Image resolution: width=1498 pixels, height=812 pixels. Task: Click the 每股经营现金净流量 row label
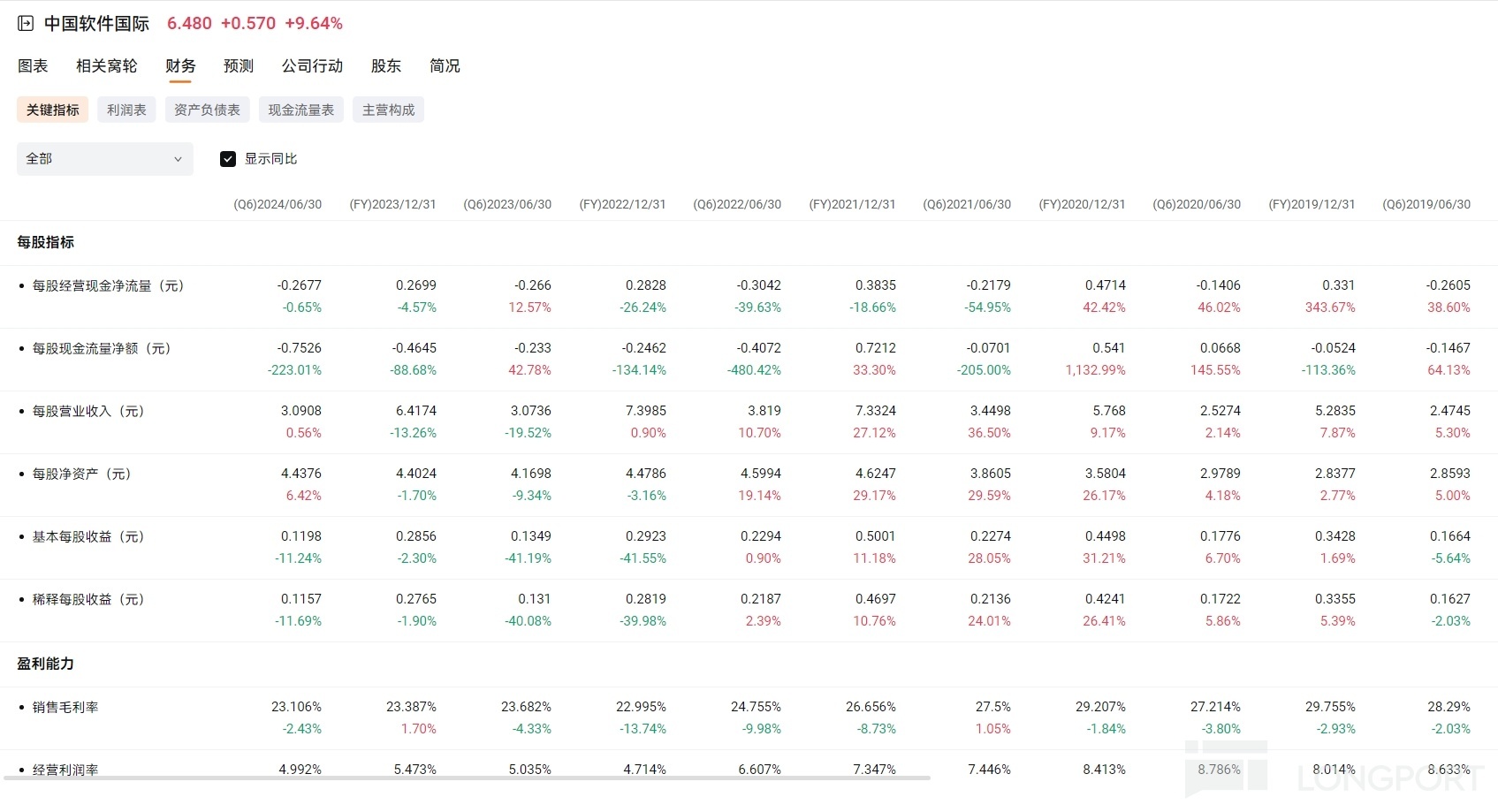[108, 285]
